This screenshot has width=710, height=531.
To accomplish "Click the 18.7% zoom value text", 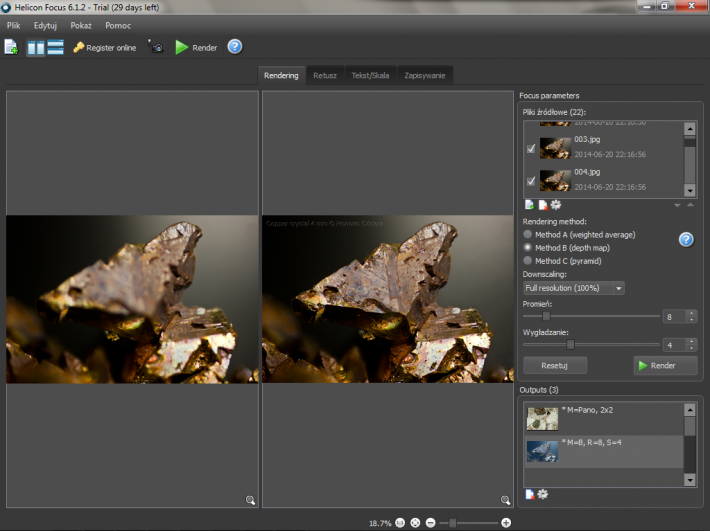I will point(380,523).
